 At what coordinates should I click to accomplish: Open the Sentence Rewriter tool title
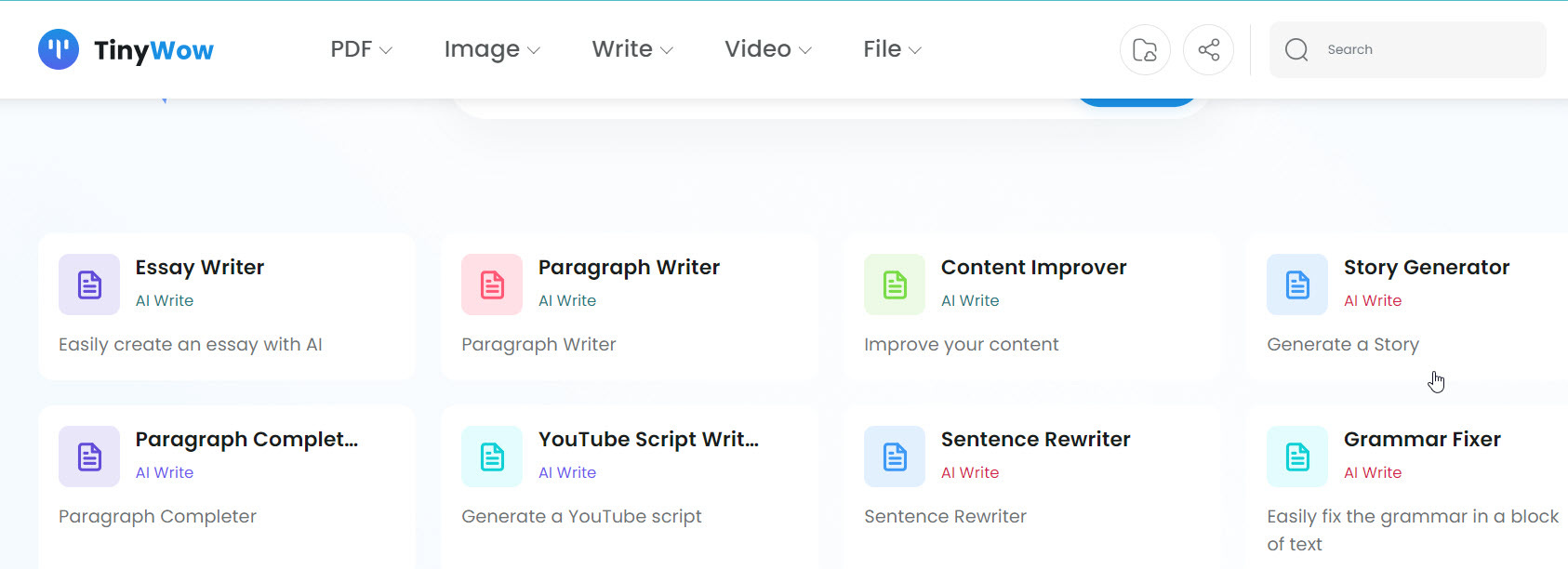click(x=1035, y=439)
